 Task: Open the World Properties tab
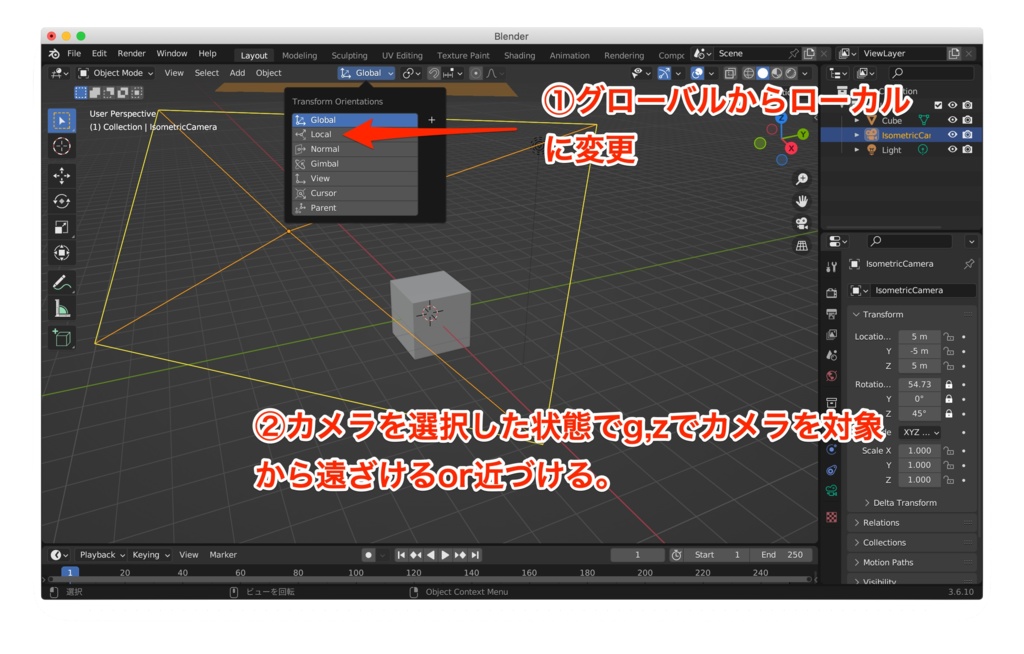[x=833, y=375]
